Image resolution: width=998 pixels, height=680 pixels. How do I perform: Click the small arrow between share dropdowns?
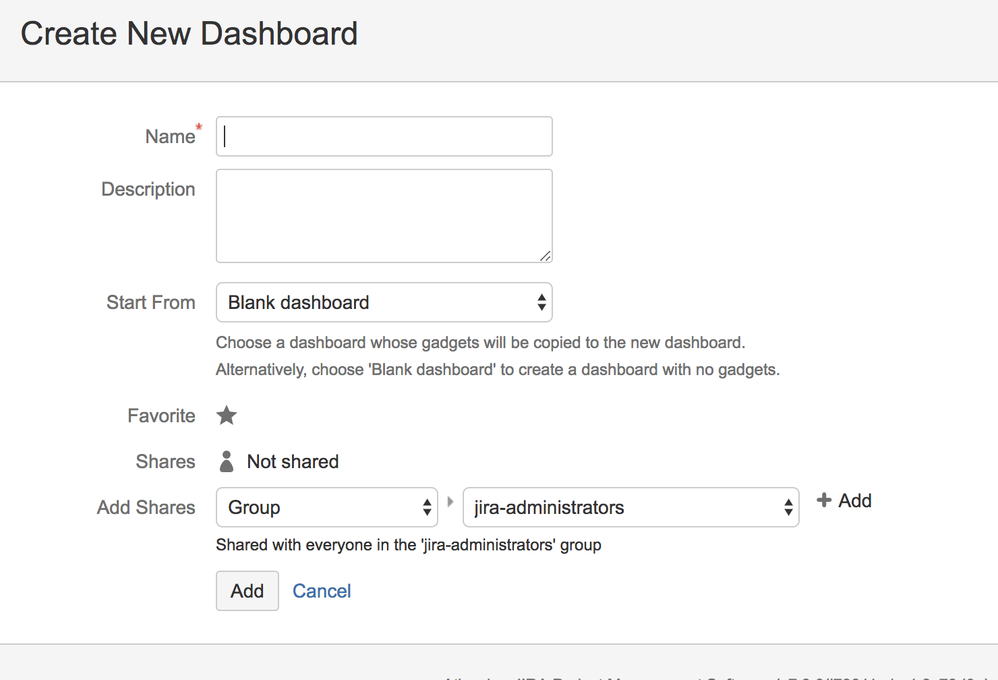coord(450,501)
